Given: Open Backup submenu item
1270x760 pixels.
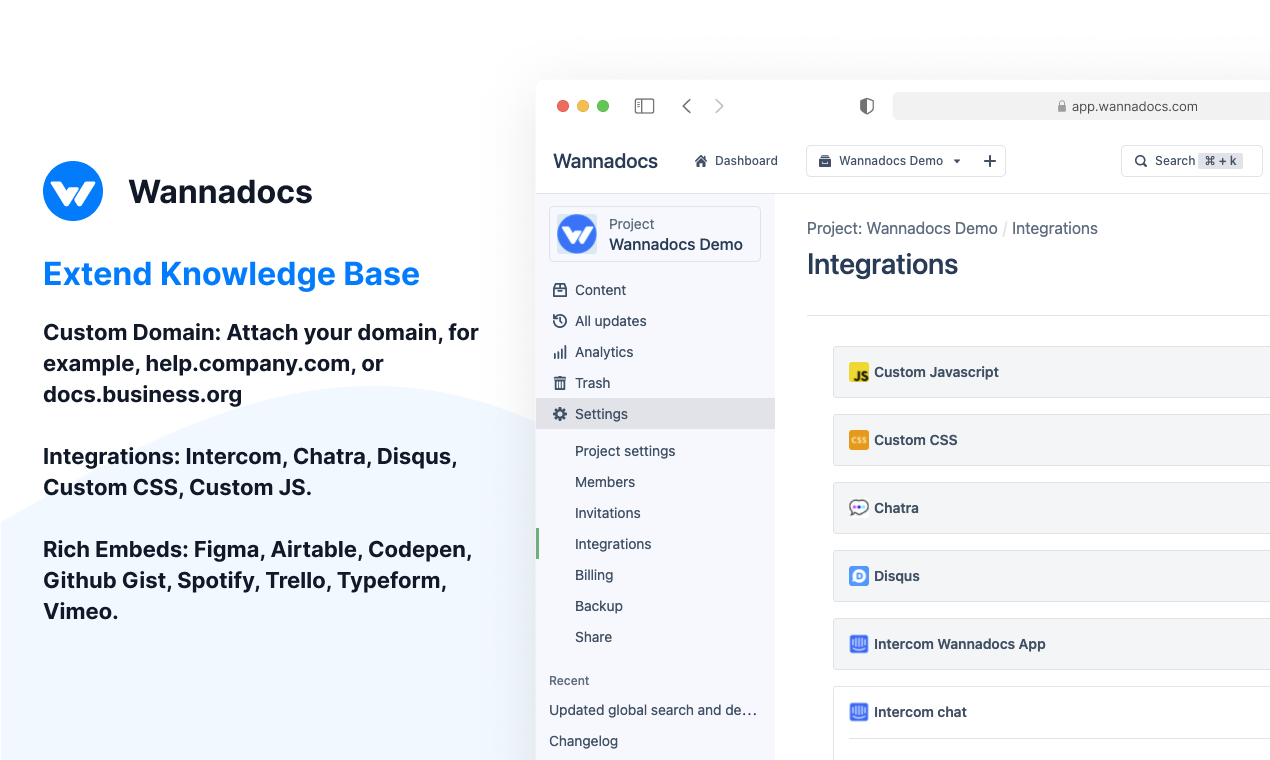Looking at the screenshot, I should pyautogui.click(x=599, y=606).
